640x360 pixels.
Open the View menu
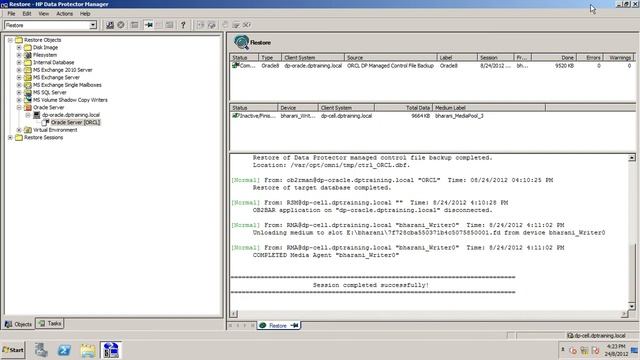43,13
